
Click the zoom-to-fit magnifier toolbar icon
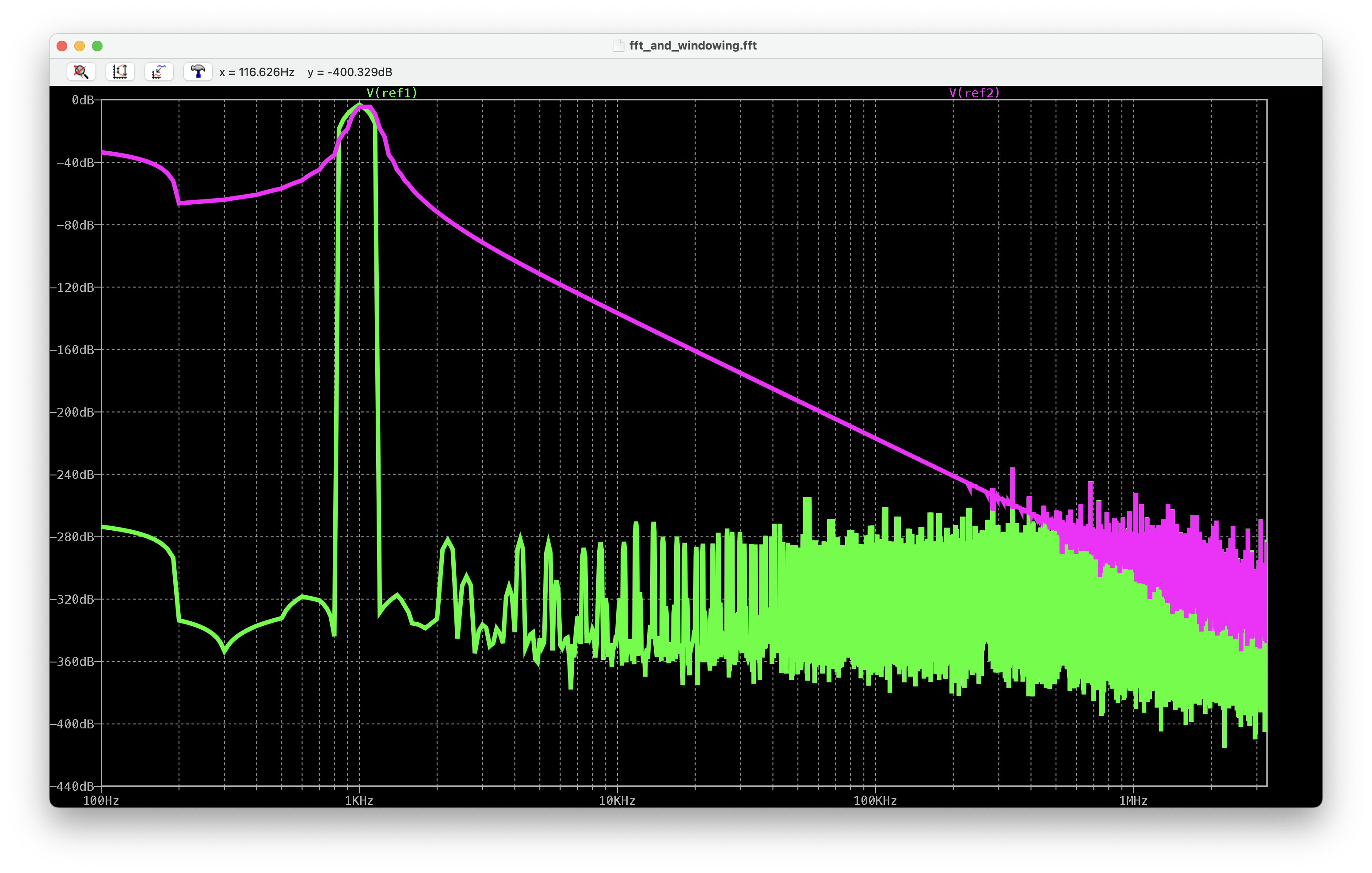(x=81, y=72)
